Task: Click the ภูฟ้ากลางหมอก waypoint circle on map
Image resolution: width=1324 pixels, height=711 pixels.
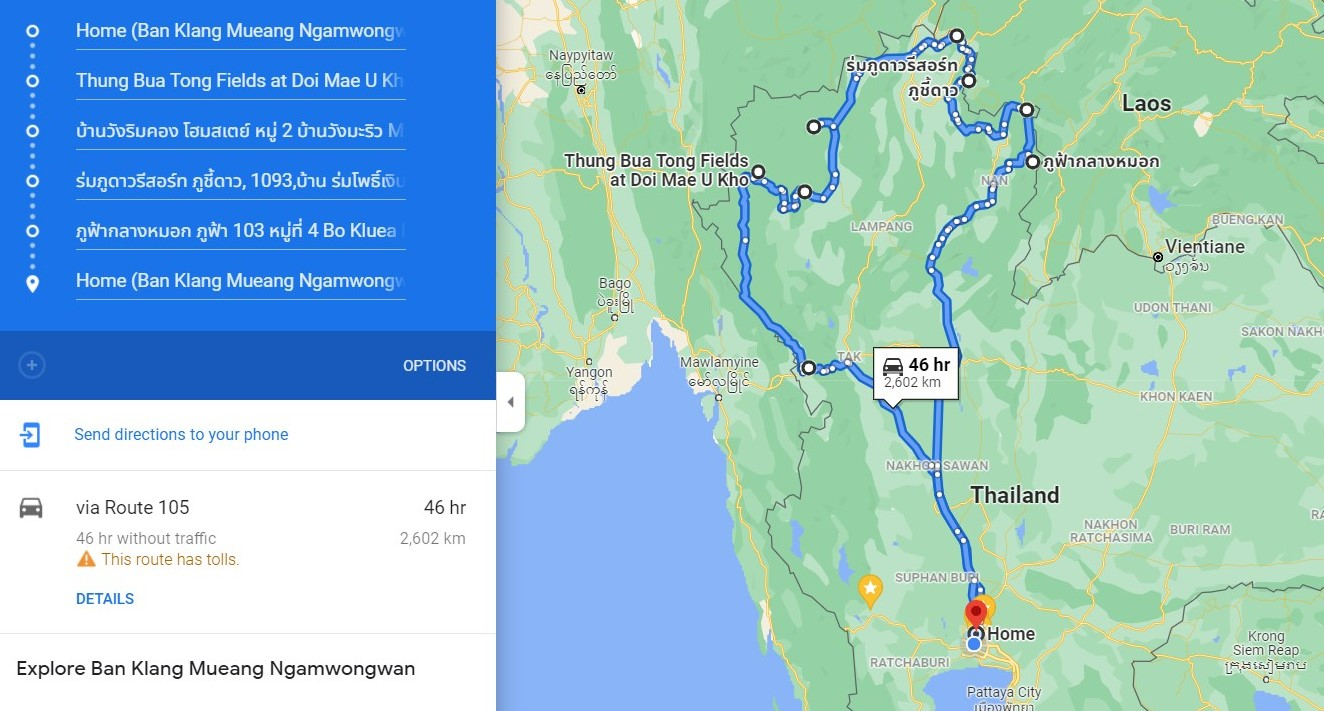Action: pos(1032,161)
